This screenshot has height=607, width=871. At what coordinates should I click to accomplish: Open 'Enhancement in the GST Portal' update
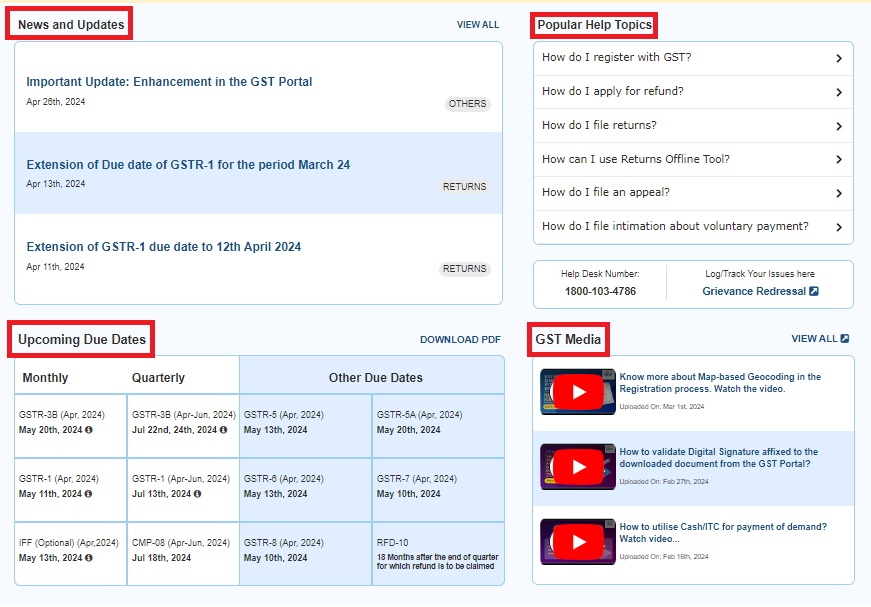(x=169, y=82)
